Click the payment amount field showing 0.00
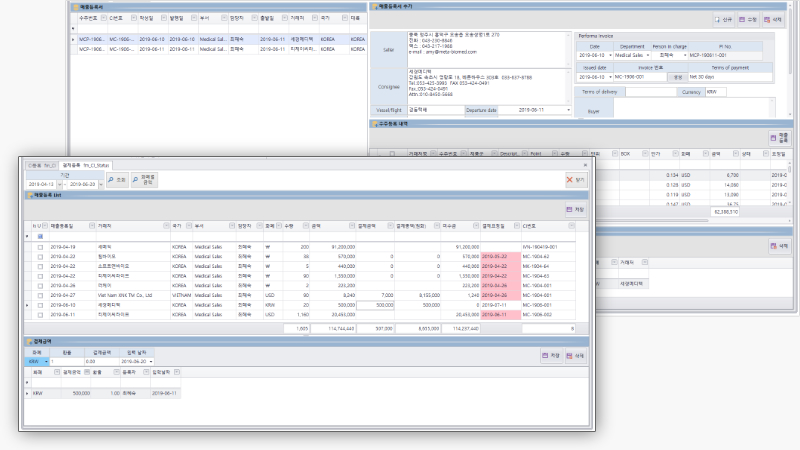Viewport: 800px width, 450px height. pos(102,361)
